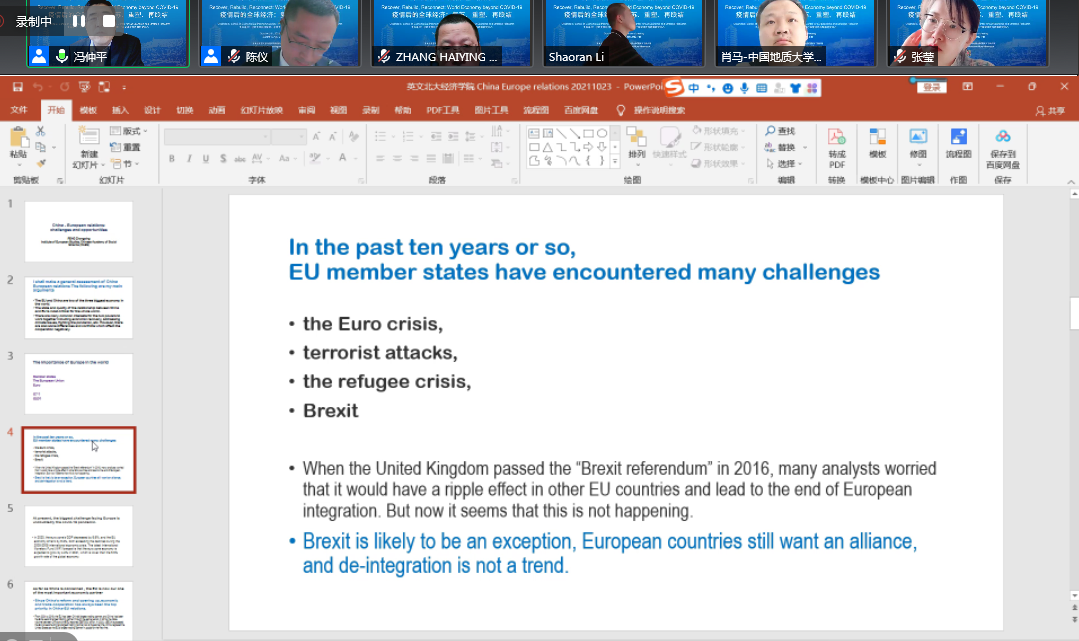Screen dimensions: 1079x641
Task: Open the Slide Show (幻灯片放映) tab
Action: 261,110
